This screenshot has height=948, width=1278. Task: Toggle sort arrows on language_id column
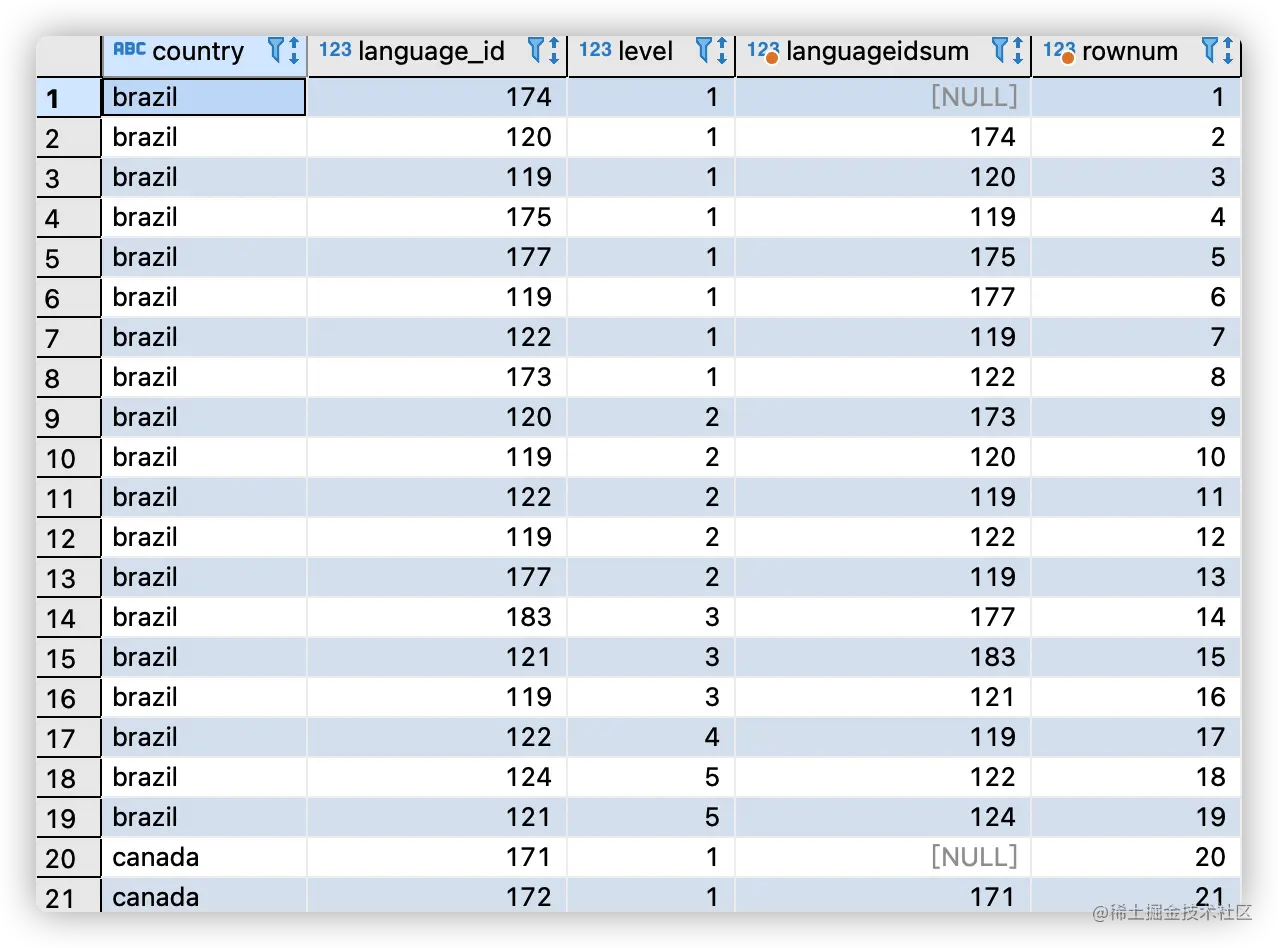[553, 50]
